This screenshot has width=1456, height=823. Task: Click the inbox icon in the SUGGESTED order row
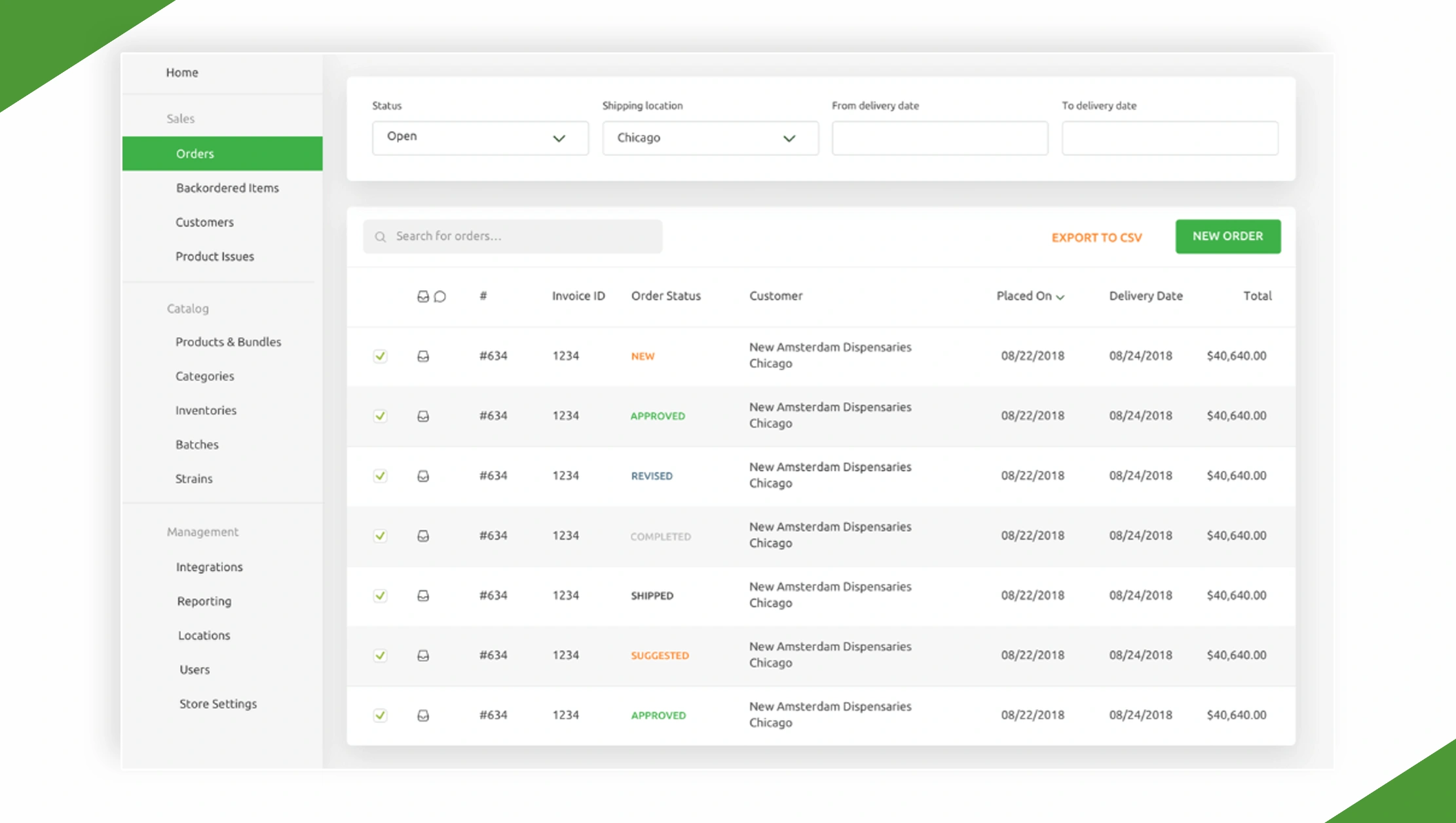[x=423, y=655]
